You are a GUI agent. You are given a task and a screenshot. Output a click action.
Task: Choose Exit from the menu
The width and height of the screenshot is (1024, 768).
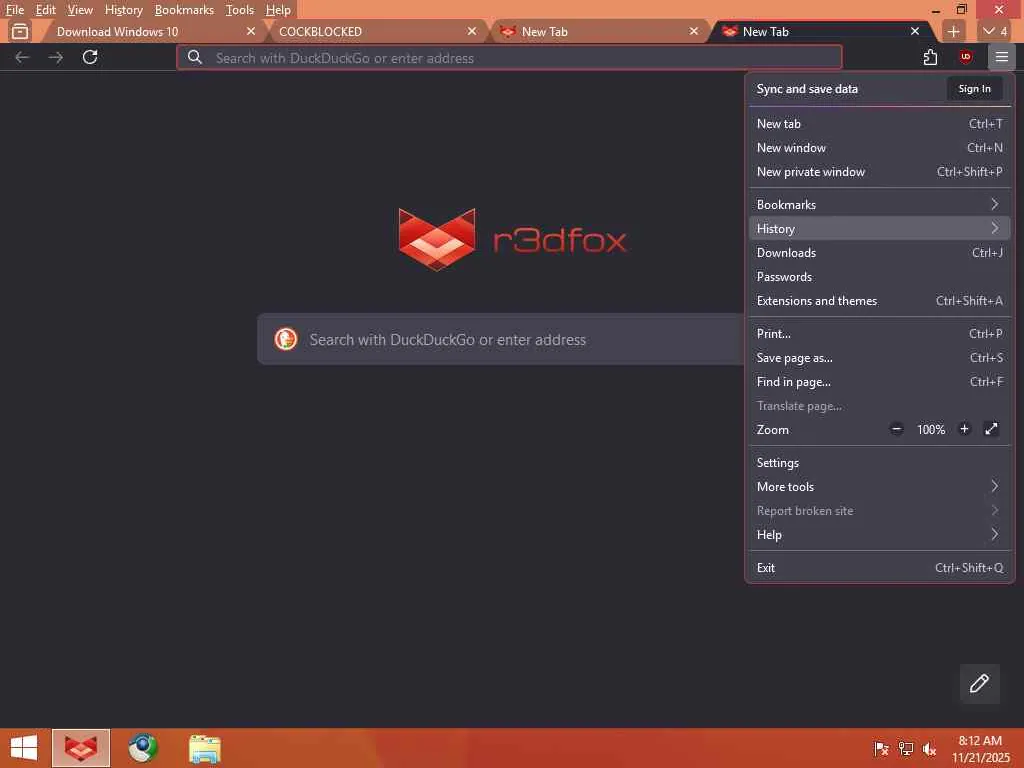(x=880, y=568)
